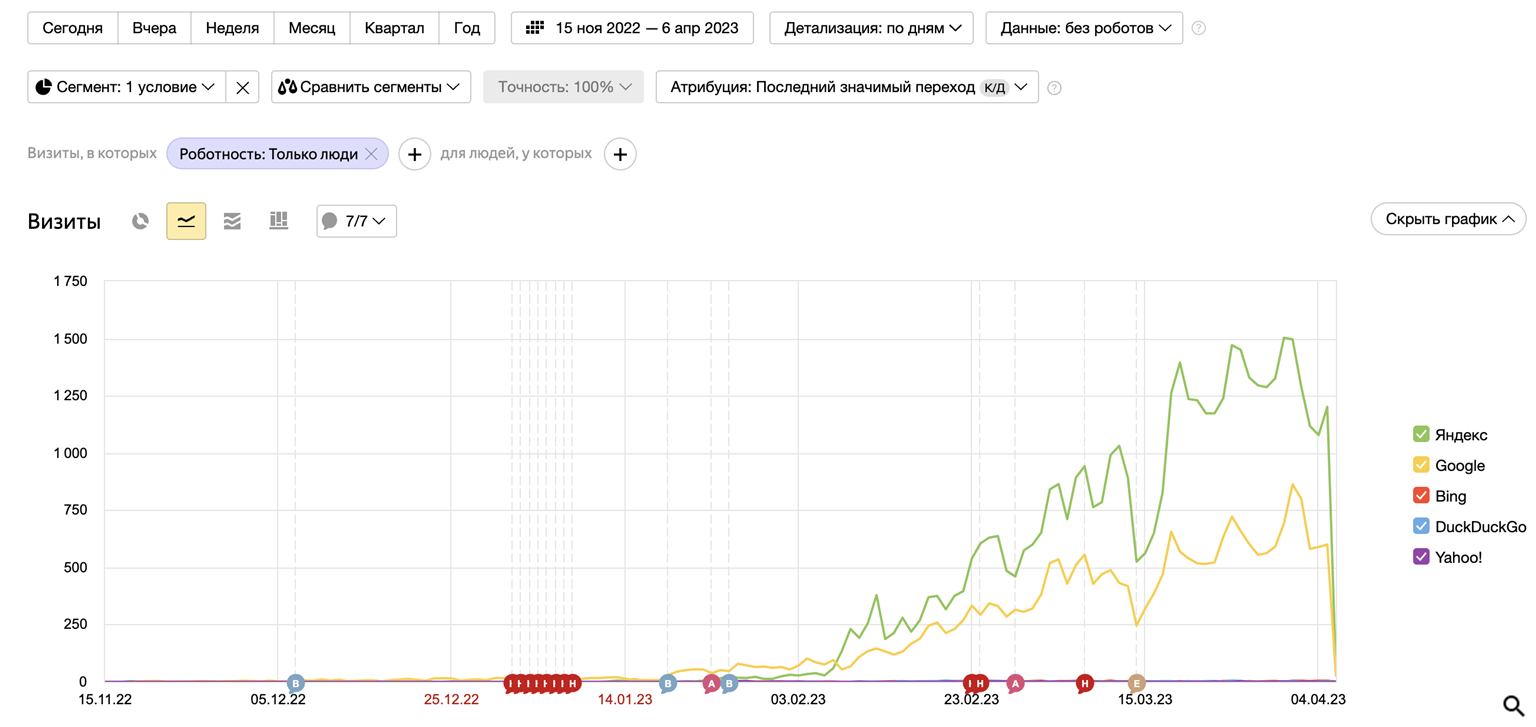Toggle the Google series checkbox
The image size is (1536, 727).
(1421, 465)
